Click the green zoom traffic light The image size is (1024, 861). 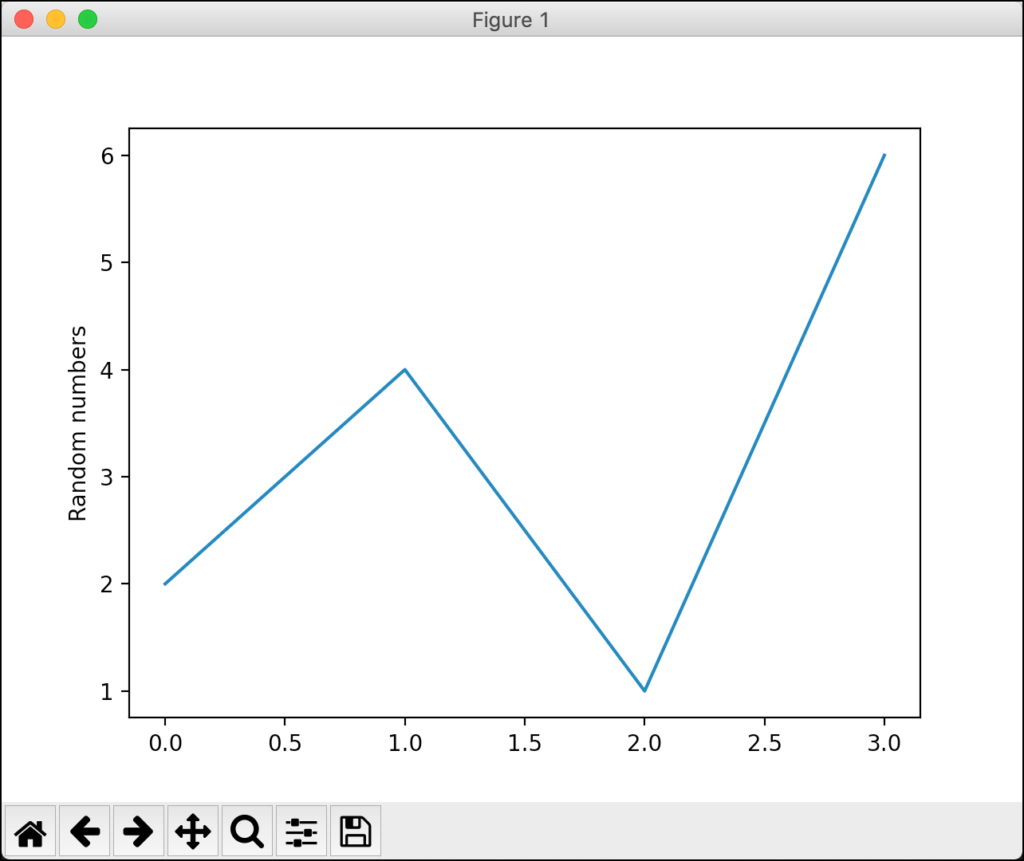point(88,18)
